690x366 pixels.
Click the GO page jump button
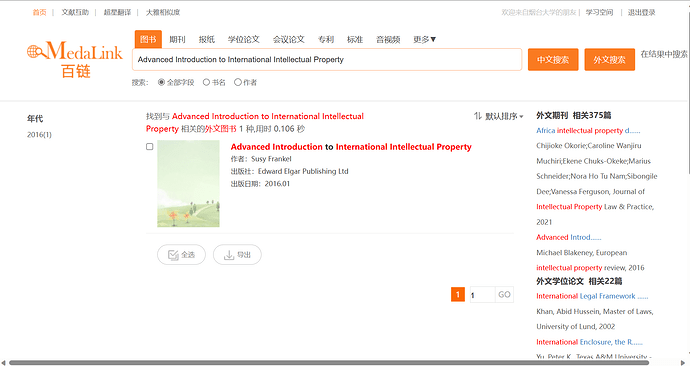click(504, 294)
